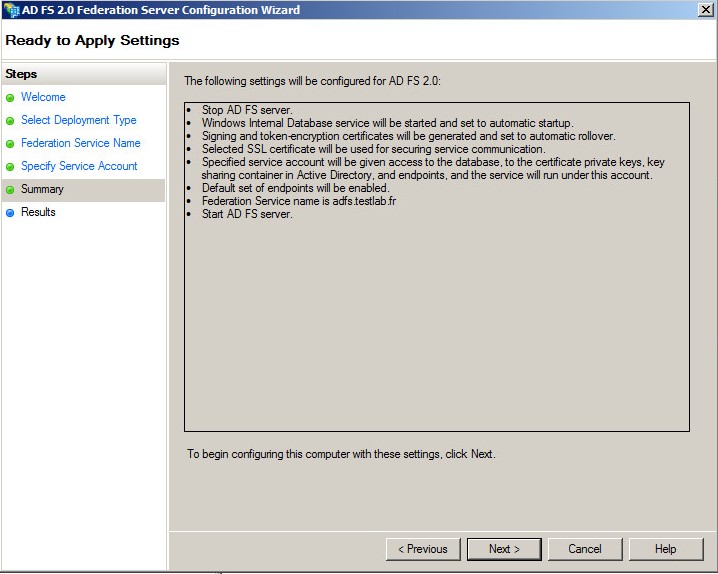Select the Summary step

[x=42, y=189]
